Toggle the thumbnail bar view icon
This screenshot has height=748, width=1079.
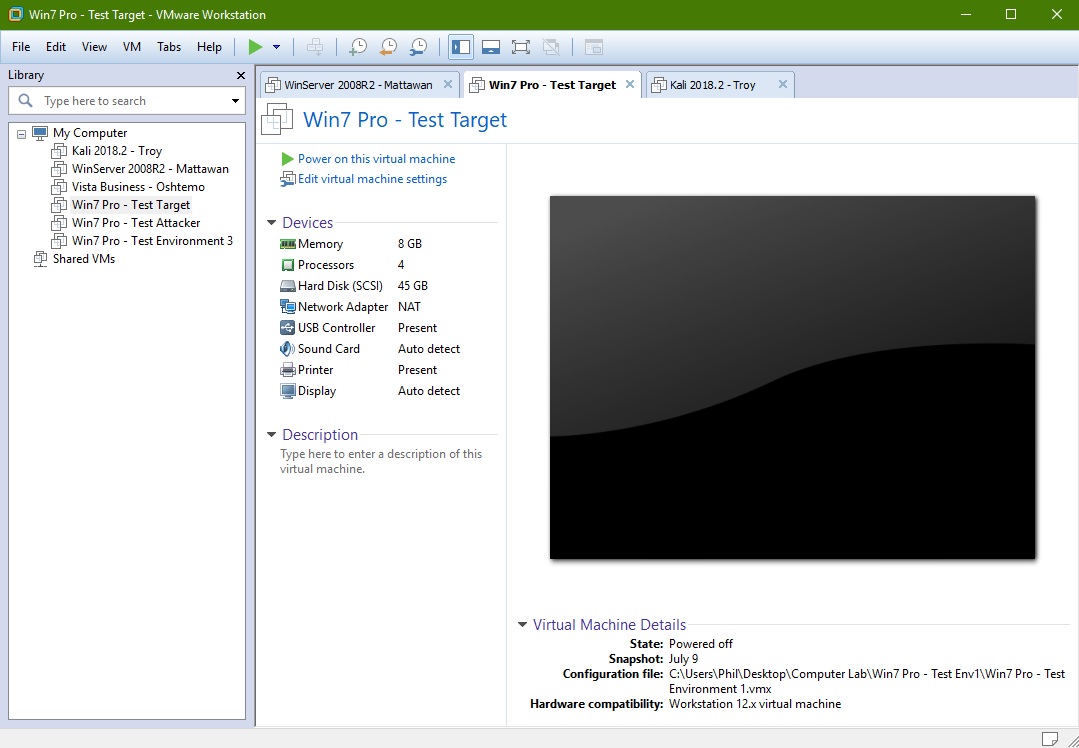pos(491,47)
